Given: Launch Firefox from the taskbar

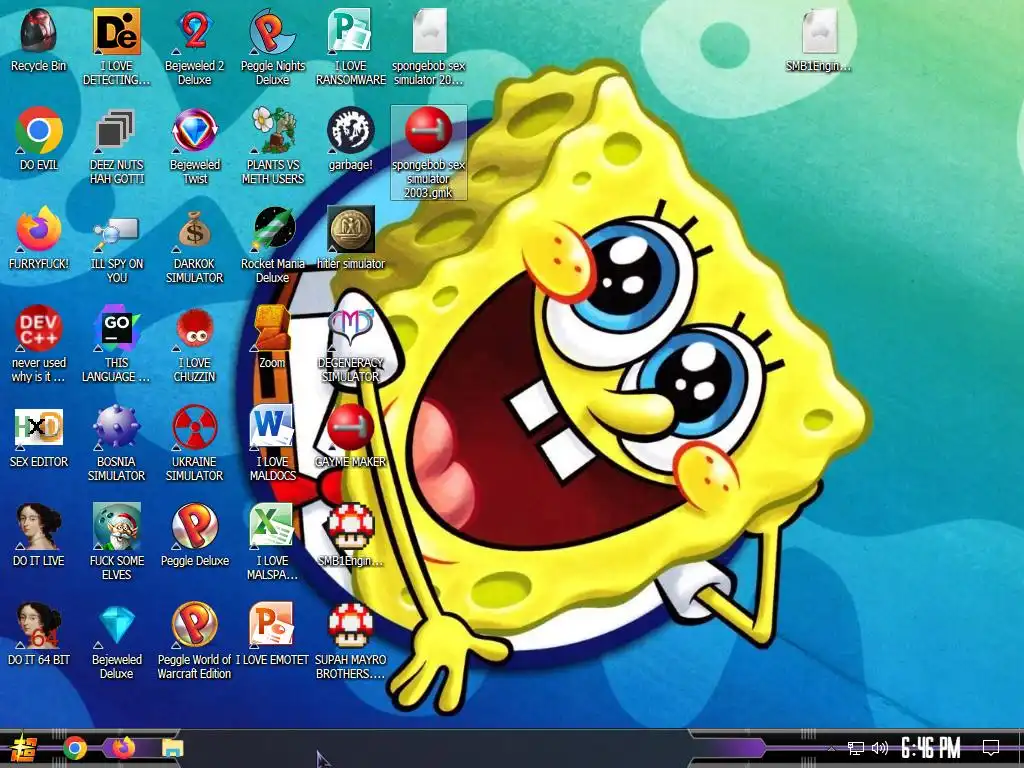Looking at the screenshot, I should click(x=123, y=748).
